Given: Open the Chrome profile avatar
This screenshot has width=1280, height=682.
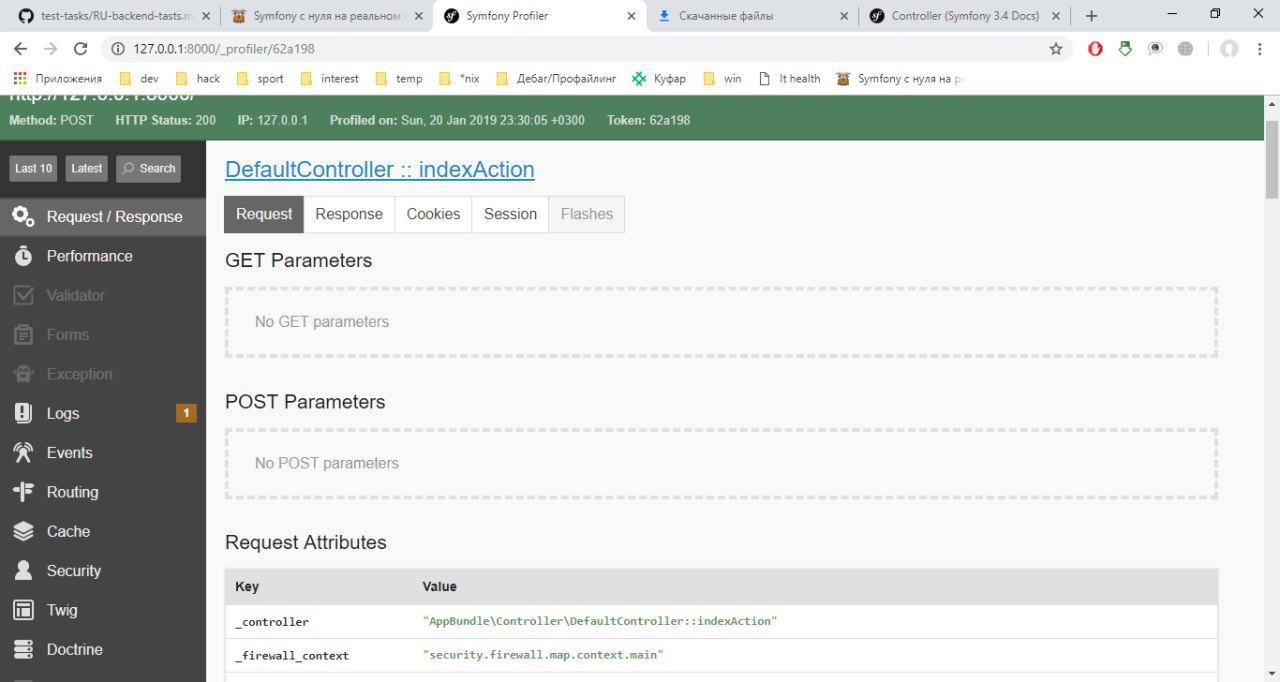Looking at the screenshot, I should [1229, 48].
